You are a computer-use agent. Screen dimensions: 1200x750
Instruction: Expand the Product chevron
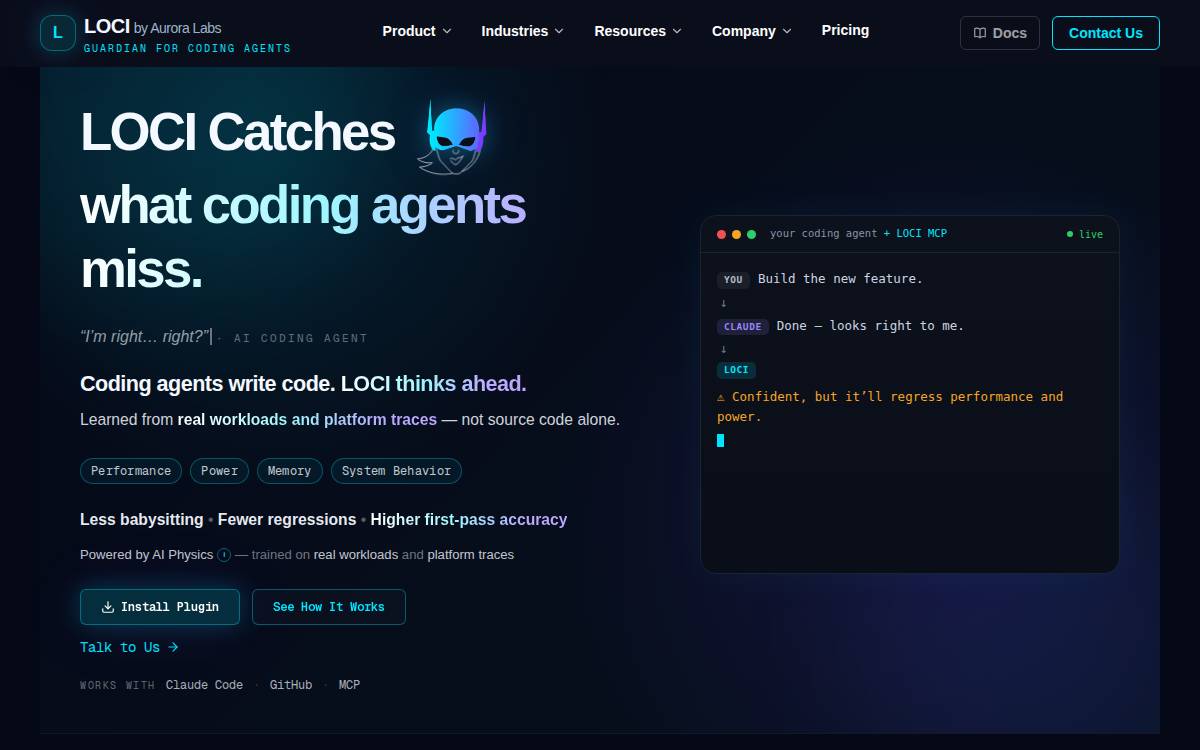pyautogui.click(x=447, y=31)
